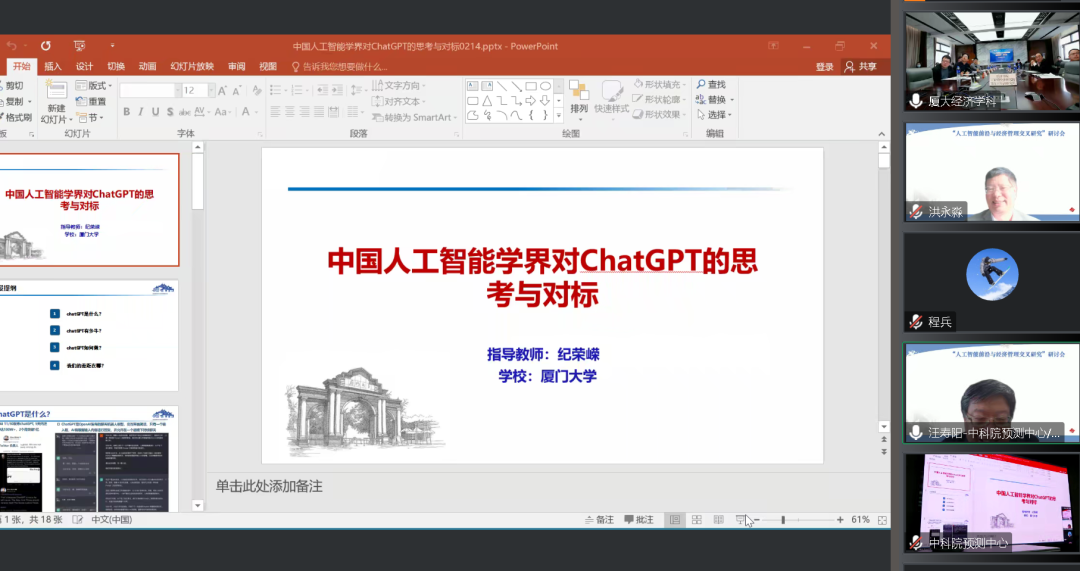Open the 插入 (Insert) ribbon tab
Viewport: 1080px width, 571px height.
(53, 66)
